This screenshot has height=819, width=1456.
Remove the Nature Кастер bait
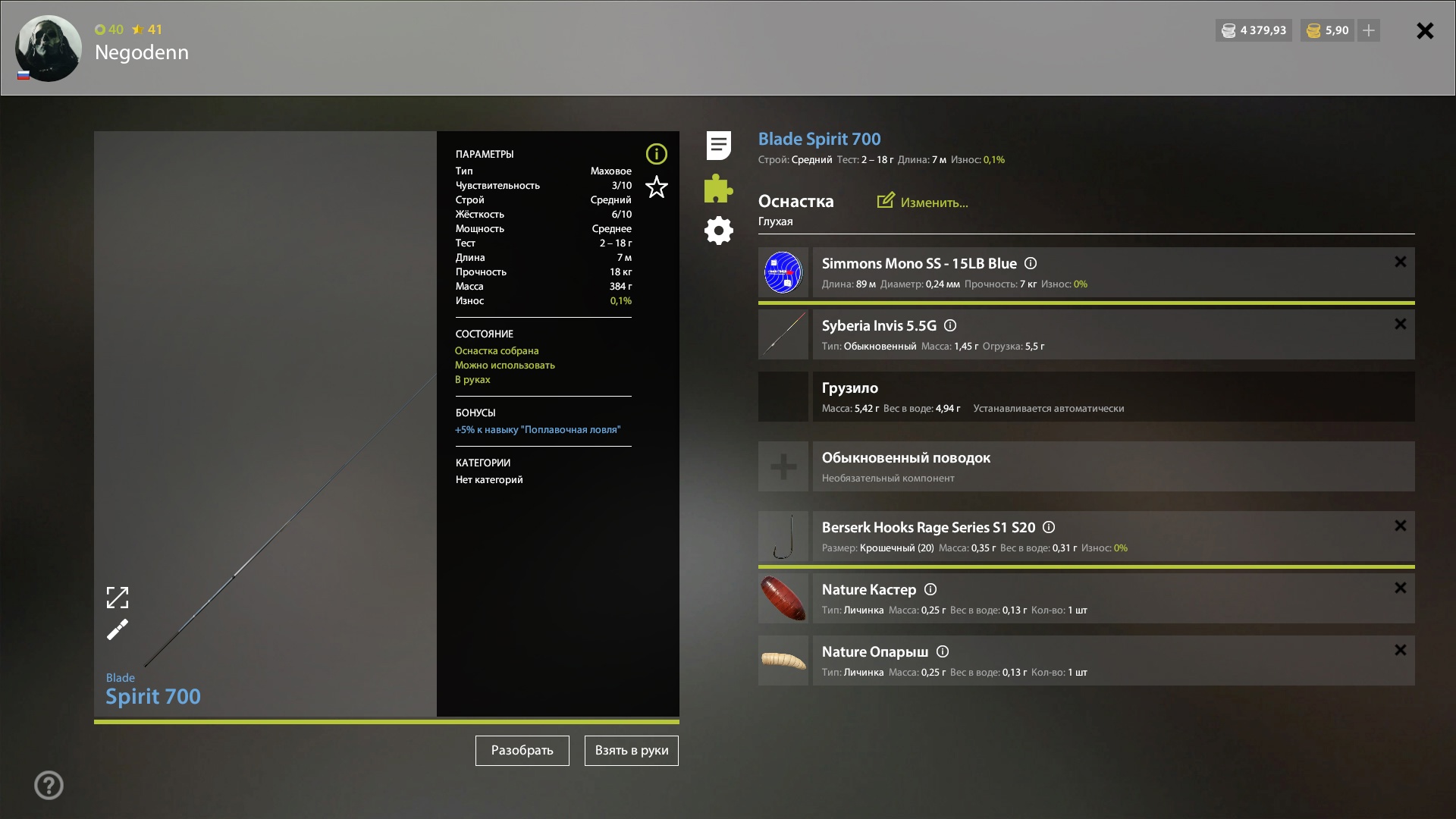(1400, 588)
